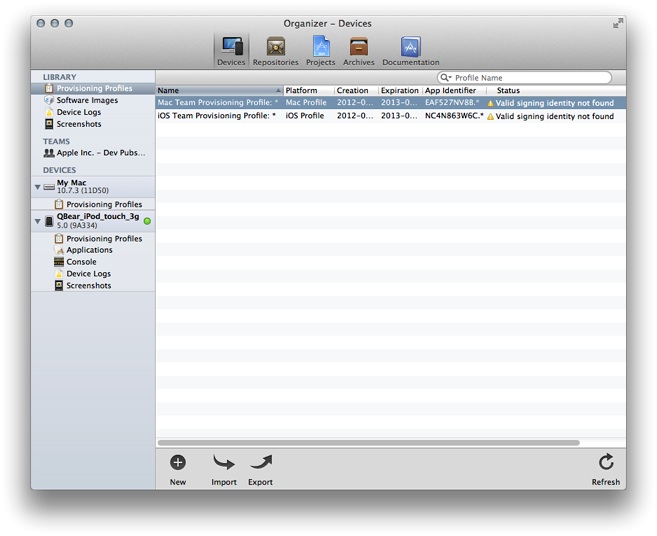Viewport: 657px width, 536px height.
Task: Sort by the App Identifier column header
Action: click(455, 91)
